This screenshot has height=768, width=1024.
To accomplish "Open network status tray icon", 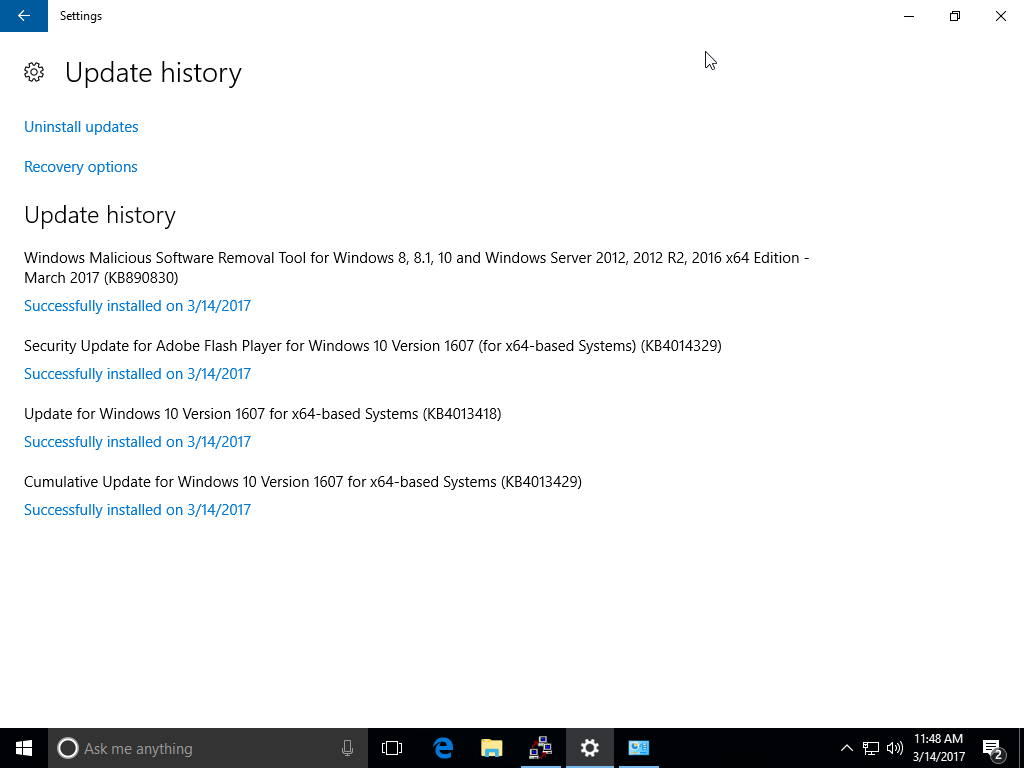I will tap(871, 748).
